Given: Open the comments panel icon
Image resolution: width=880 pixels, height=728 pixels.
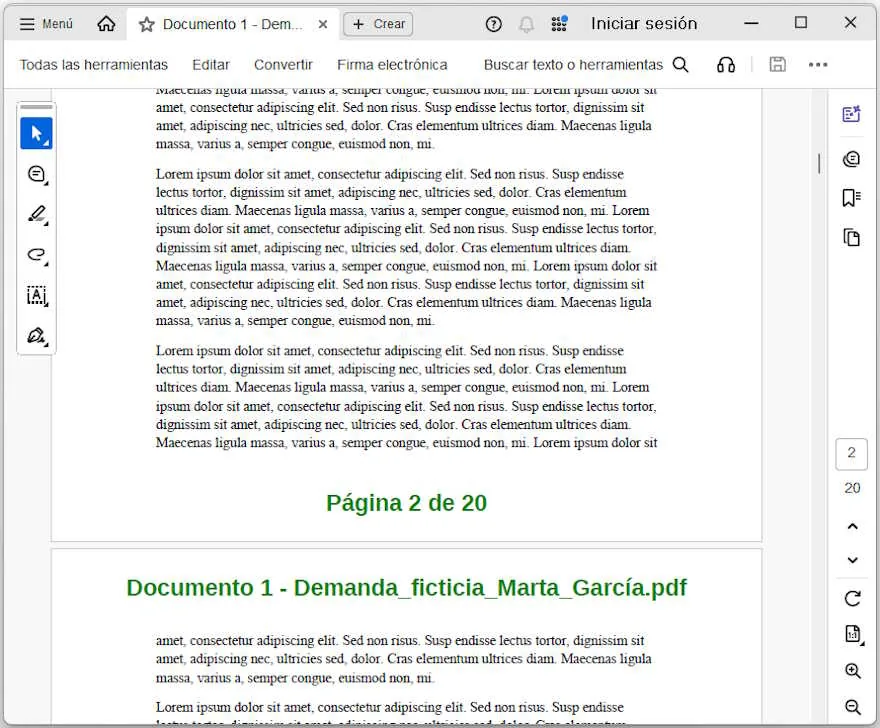Looking at the screenshot, I should (x=851, y=159).
